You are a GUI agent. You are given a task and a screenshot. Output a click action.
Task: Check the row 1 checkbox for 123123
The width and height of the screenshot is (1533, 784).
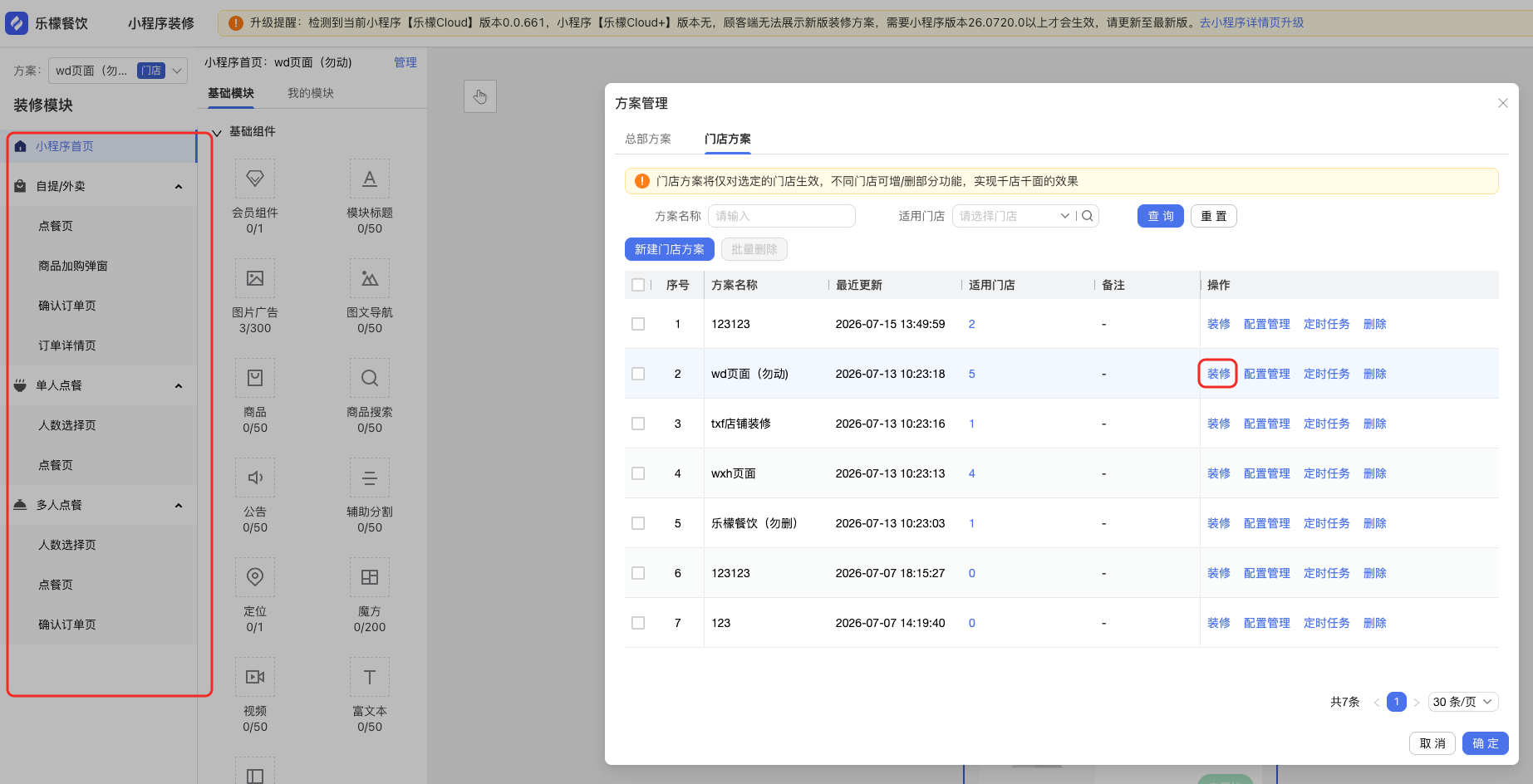638,324
